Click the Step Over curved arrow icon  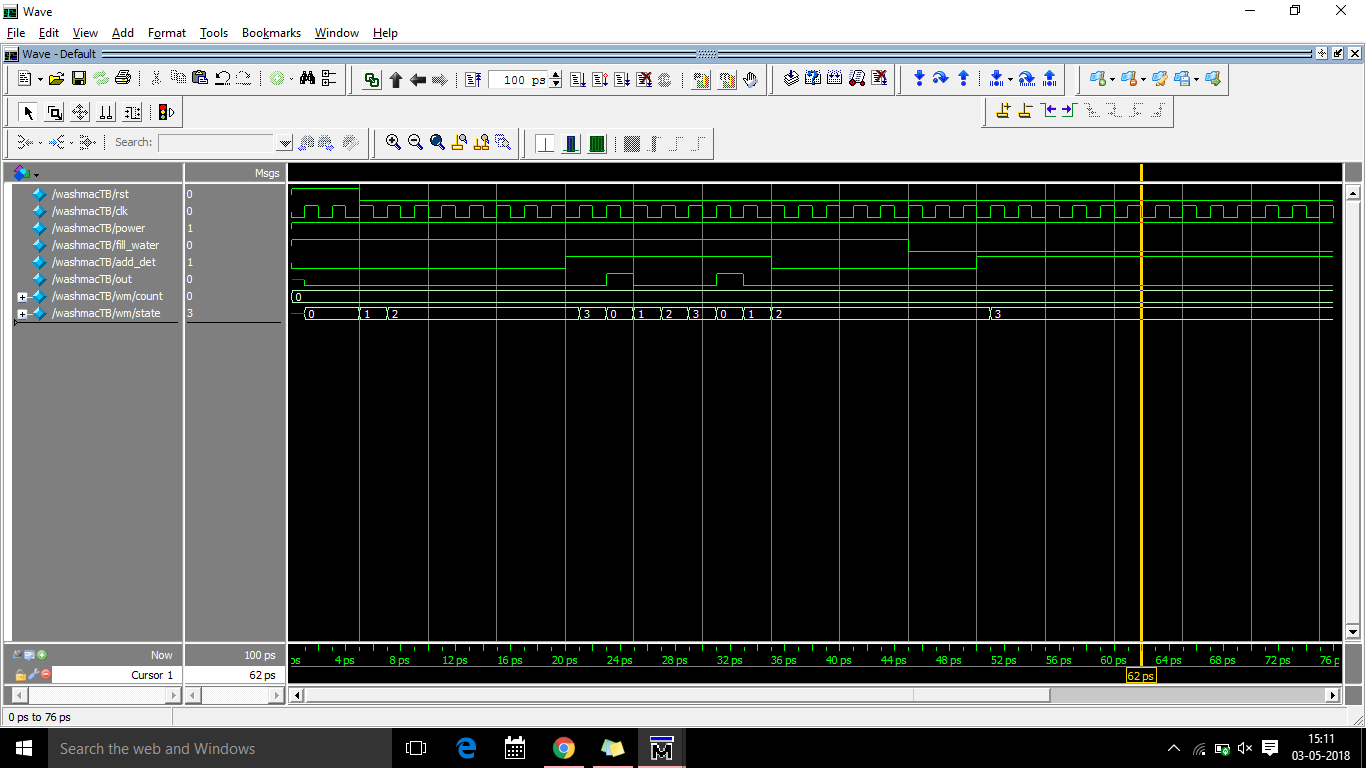tap(941, 78)
